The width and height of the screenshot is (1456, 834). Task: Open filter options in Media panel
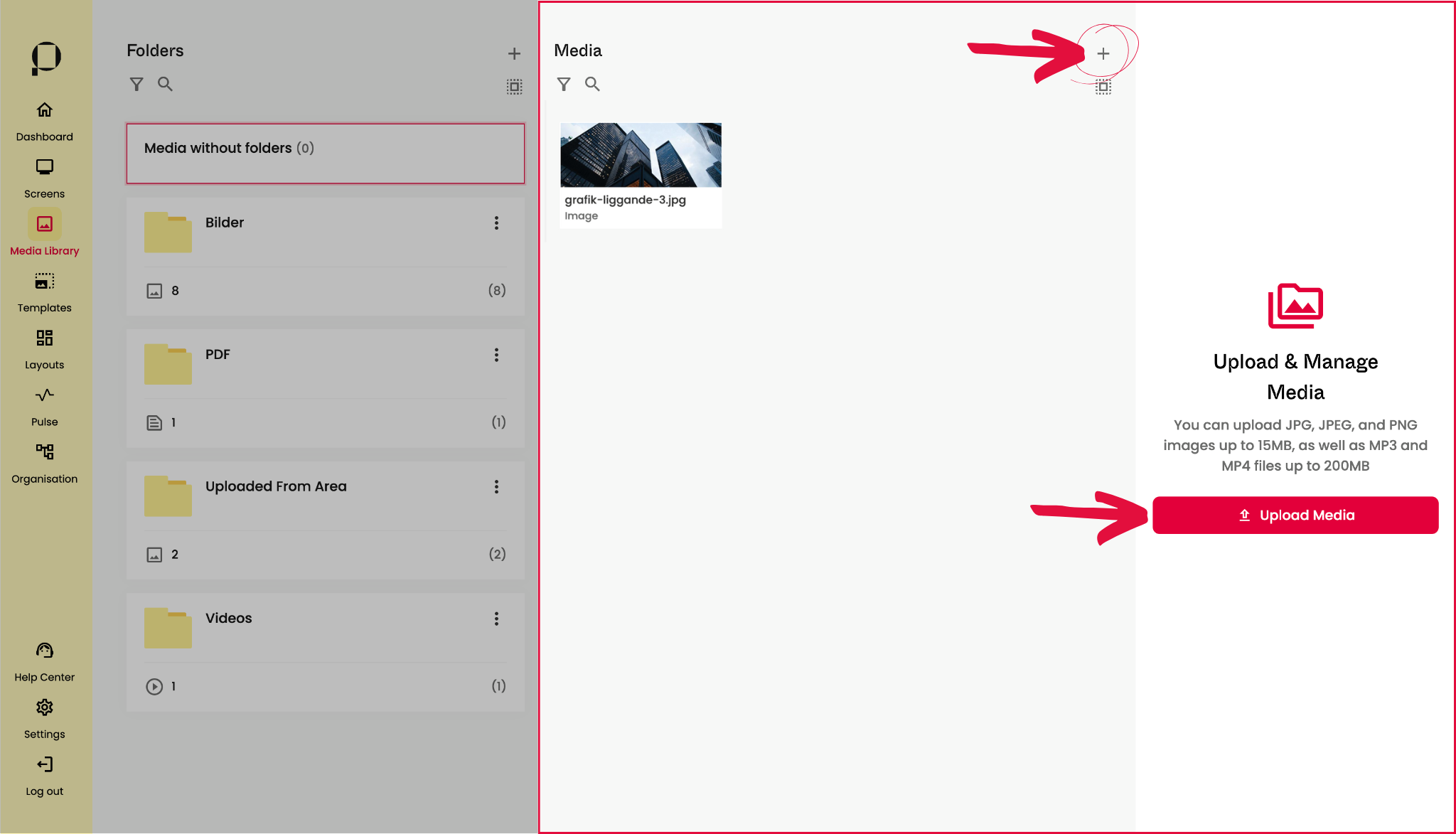pyautogui.click(x=564, y=85)
